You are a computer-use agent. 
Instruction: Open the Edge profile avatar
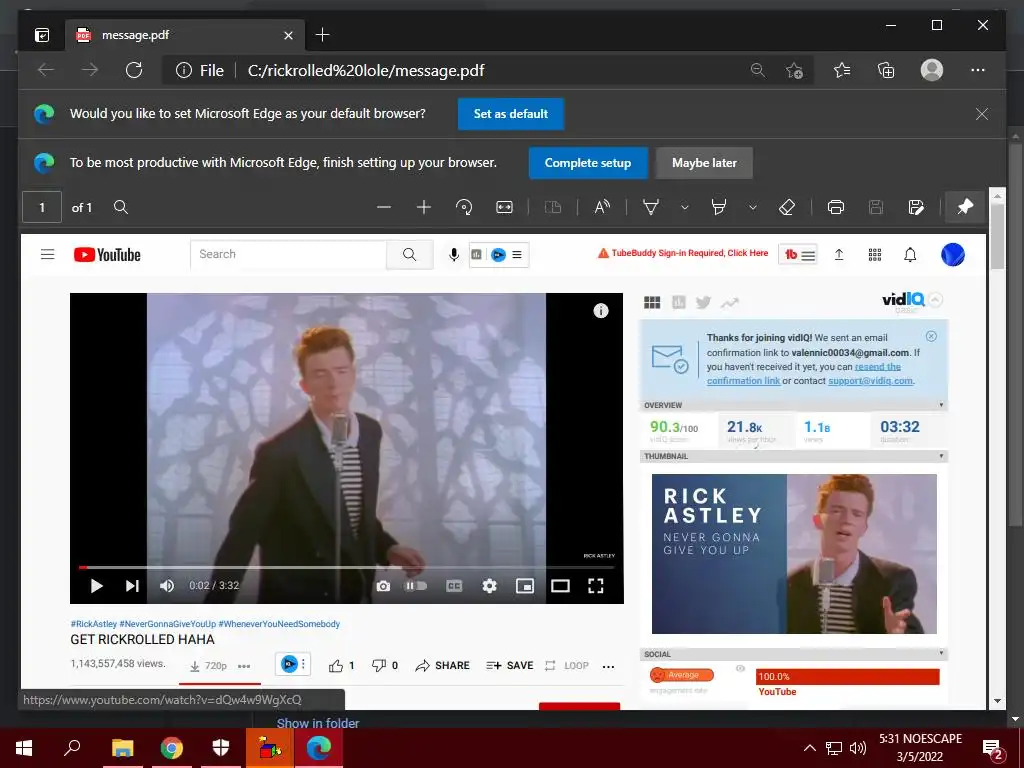point(932,70)
